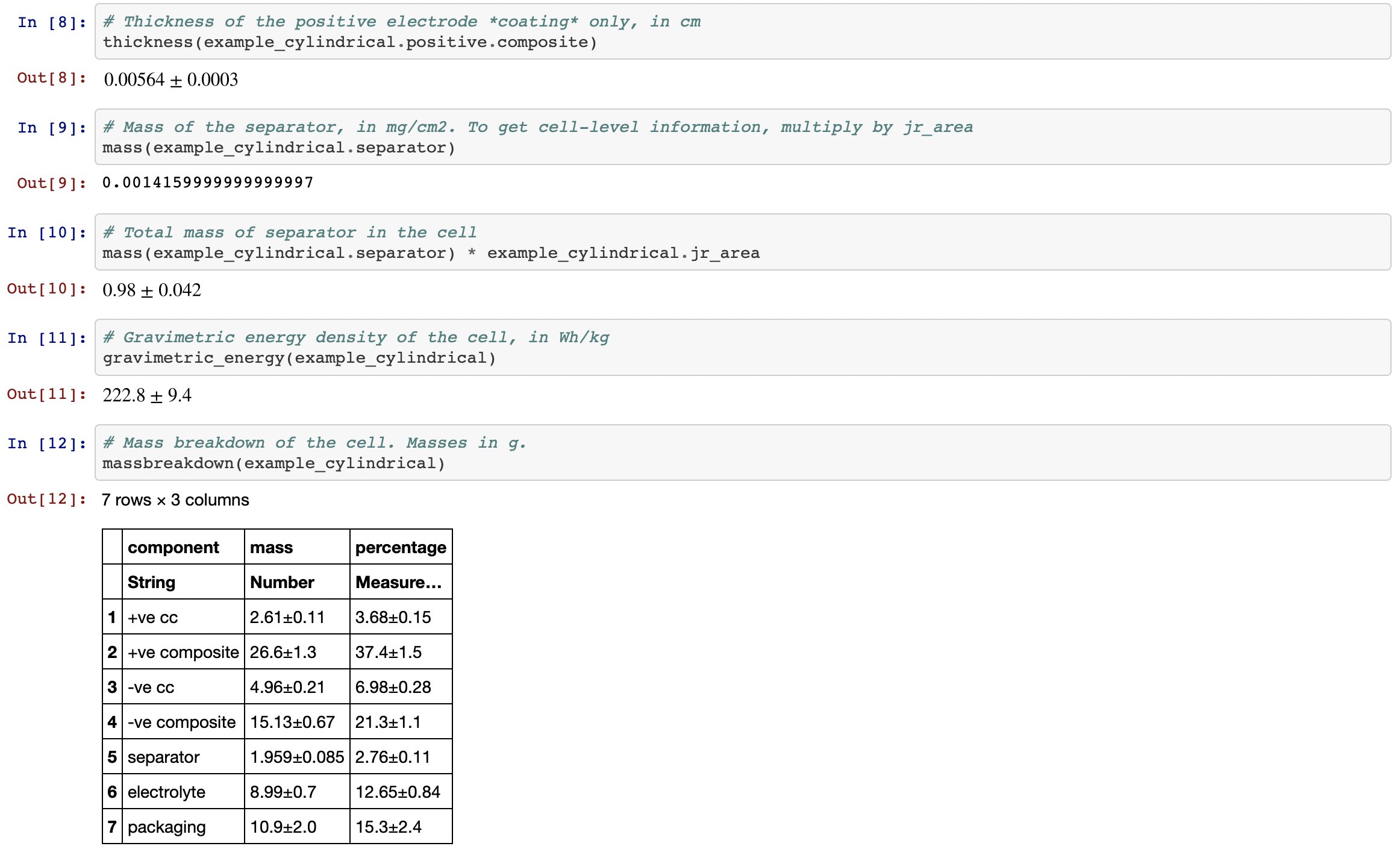The image size is (1400, 852).
Task: Select output 222.8 ± 9.4
Action: click(147, 395)
